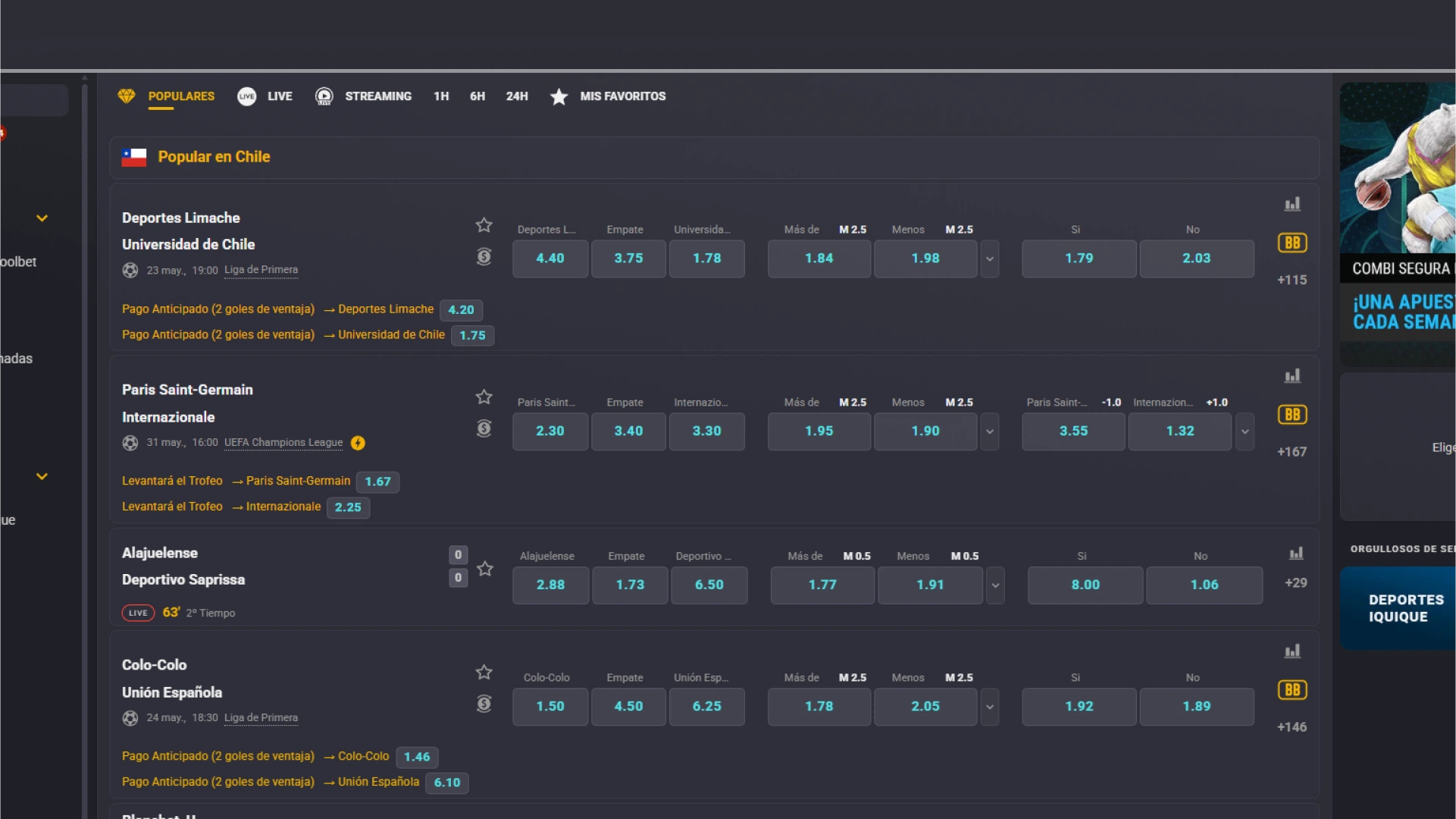The height and width of the screenshot is (819, 1456).
Task: Click cashout icon for Colo-Colo match
Action: (x=484, y=704)
